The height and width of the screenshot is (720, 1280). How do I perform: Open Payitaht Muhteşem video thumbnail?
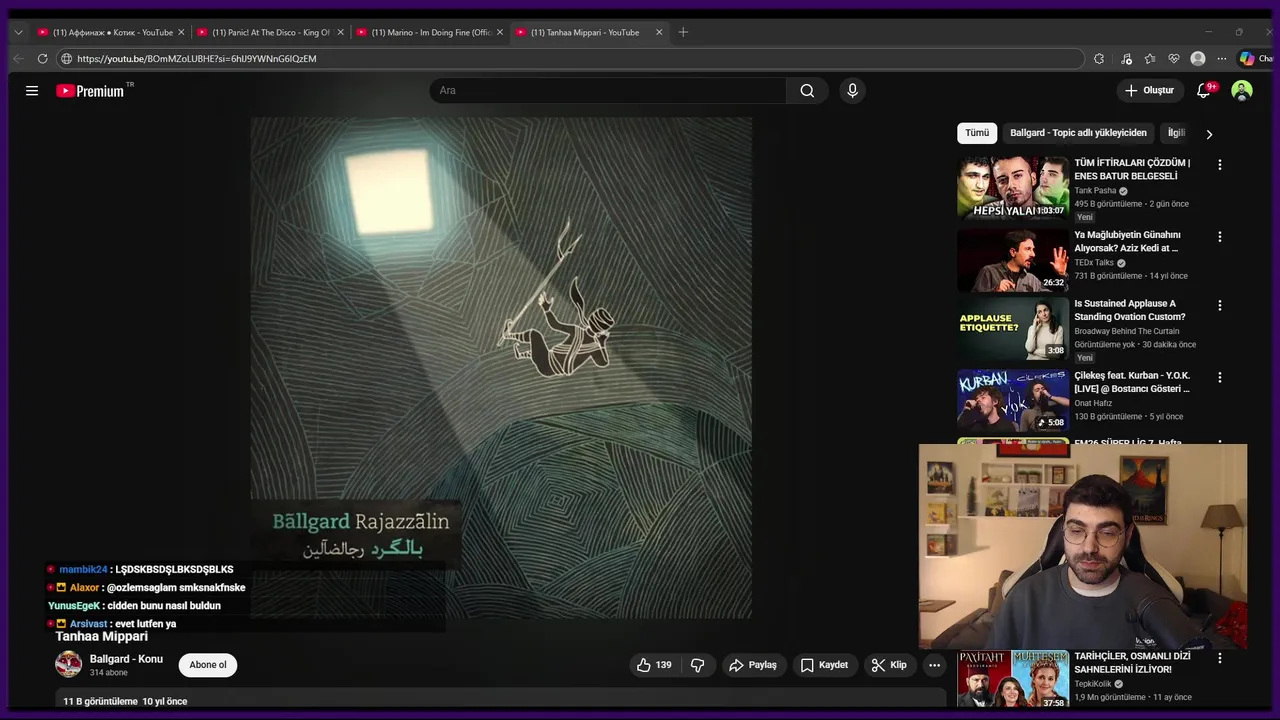click(1013, 680)
